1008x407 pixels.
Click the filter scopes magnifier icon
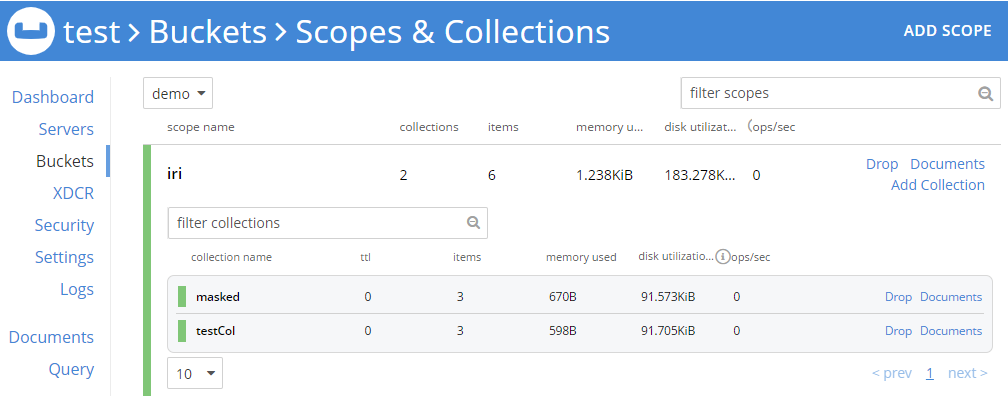pyautogui.click(x=986, y=94)
